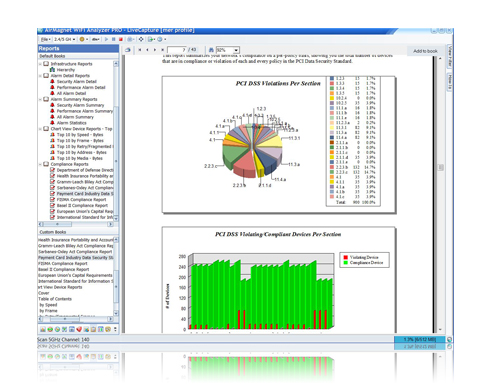
Task: Open the bar chart Start screen icon
Action: [43, 329]
